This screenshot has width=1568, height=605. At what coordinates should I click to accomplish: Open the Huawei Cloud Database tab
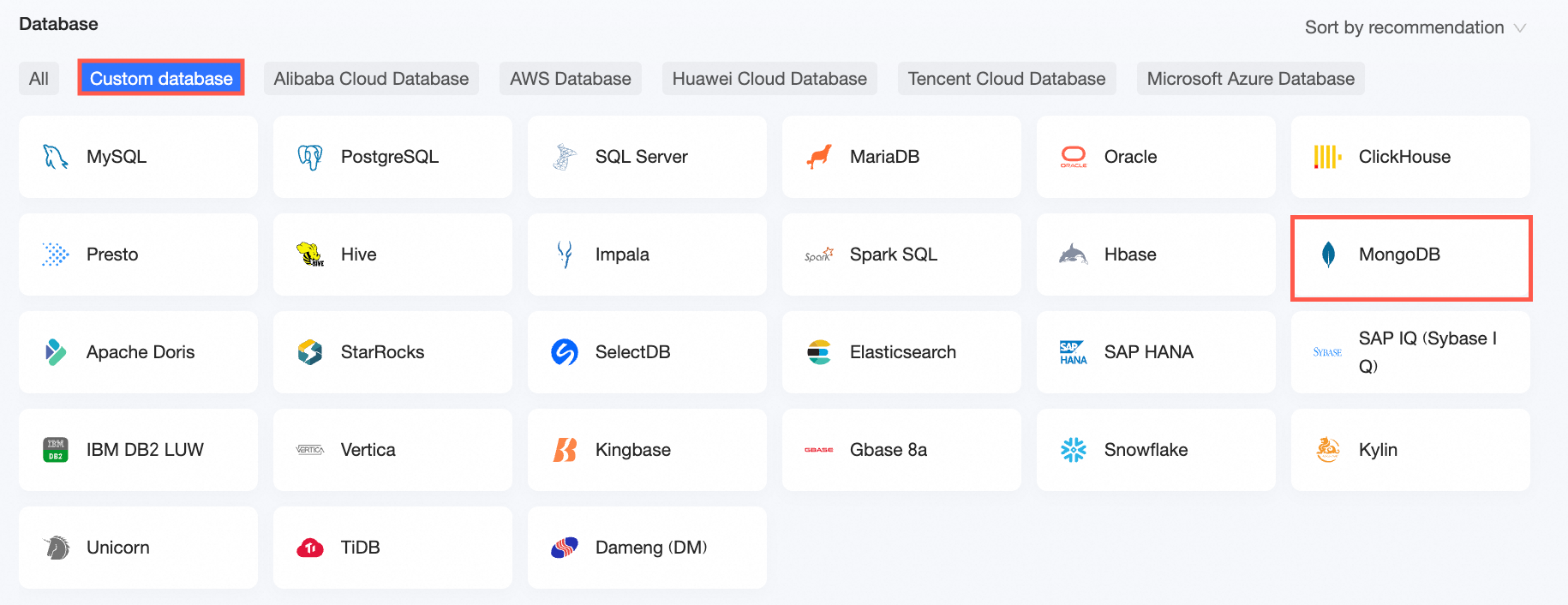click(x=769, y=79)
